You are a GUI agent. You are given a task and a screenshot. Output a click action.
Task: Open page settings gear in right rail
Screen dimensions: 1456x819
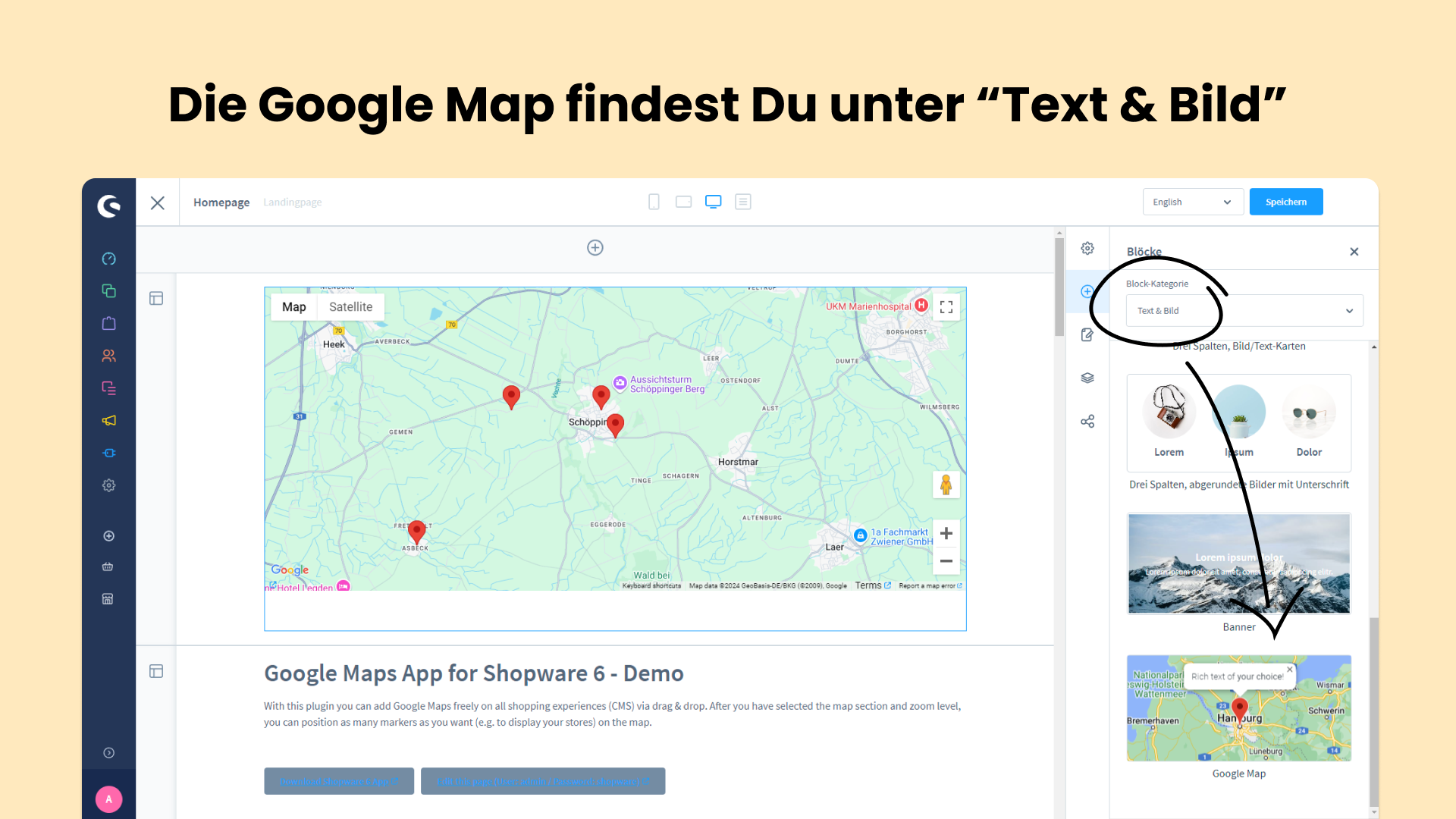click(x=1087, y=248)
